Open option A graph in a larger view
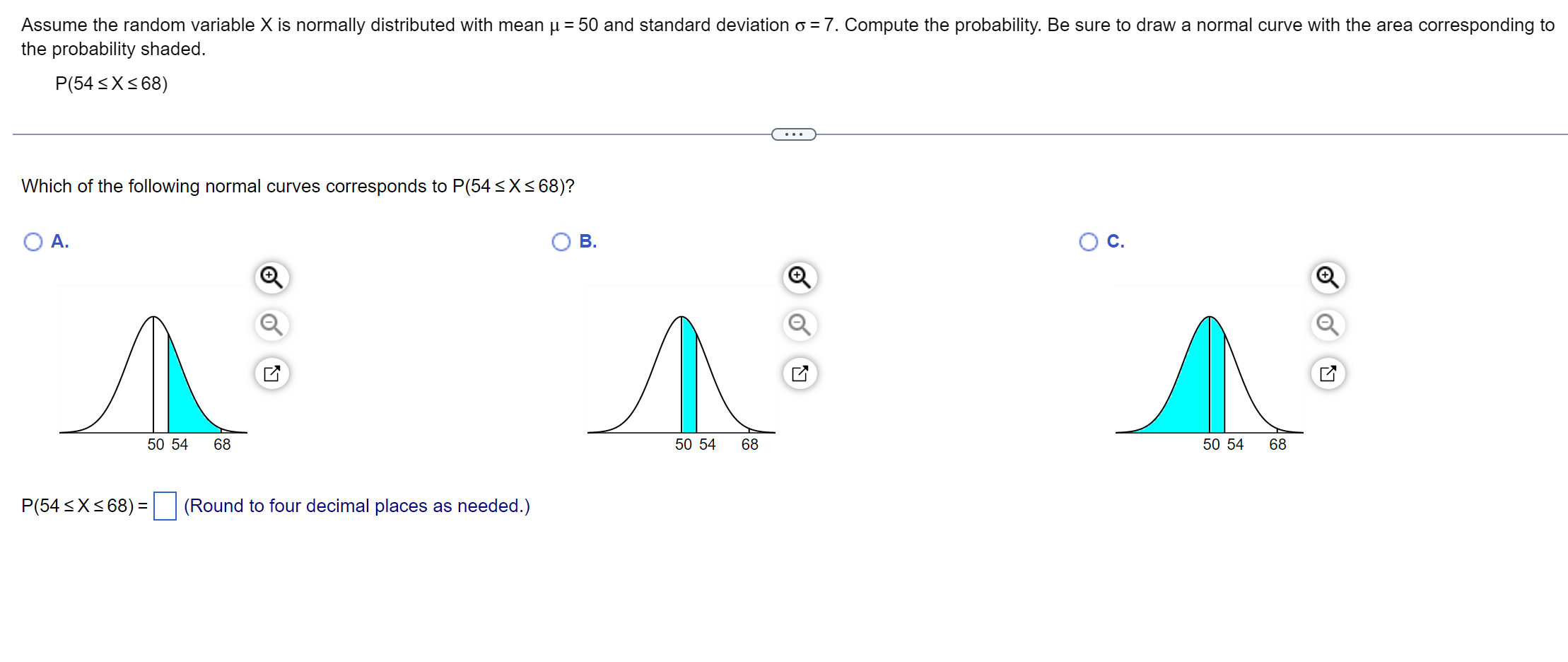Viewport: 1568px width, 662px height. click(x=271, y=373)
